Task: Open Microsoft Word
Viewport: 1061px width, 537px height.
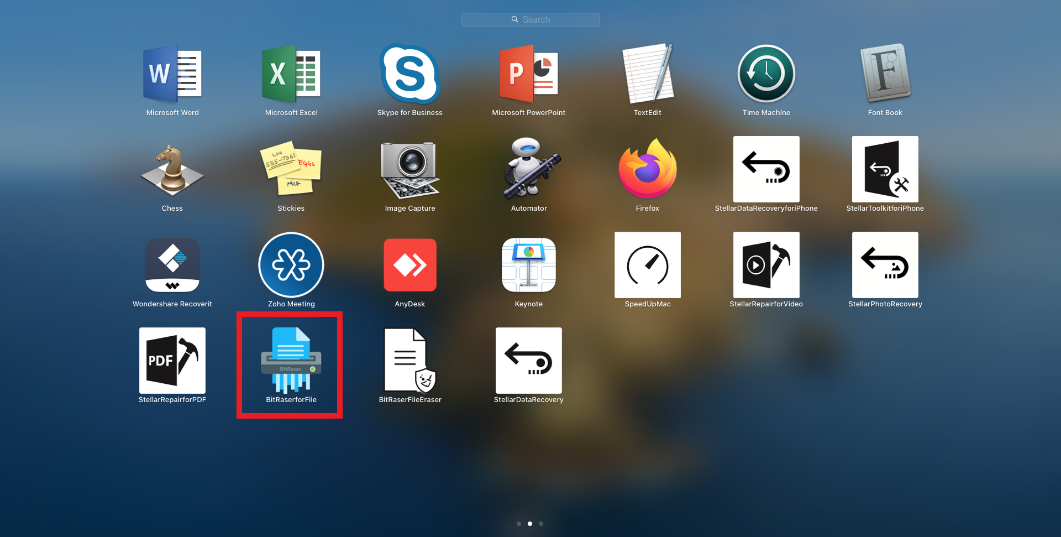Action: pos(173,74)
